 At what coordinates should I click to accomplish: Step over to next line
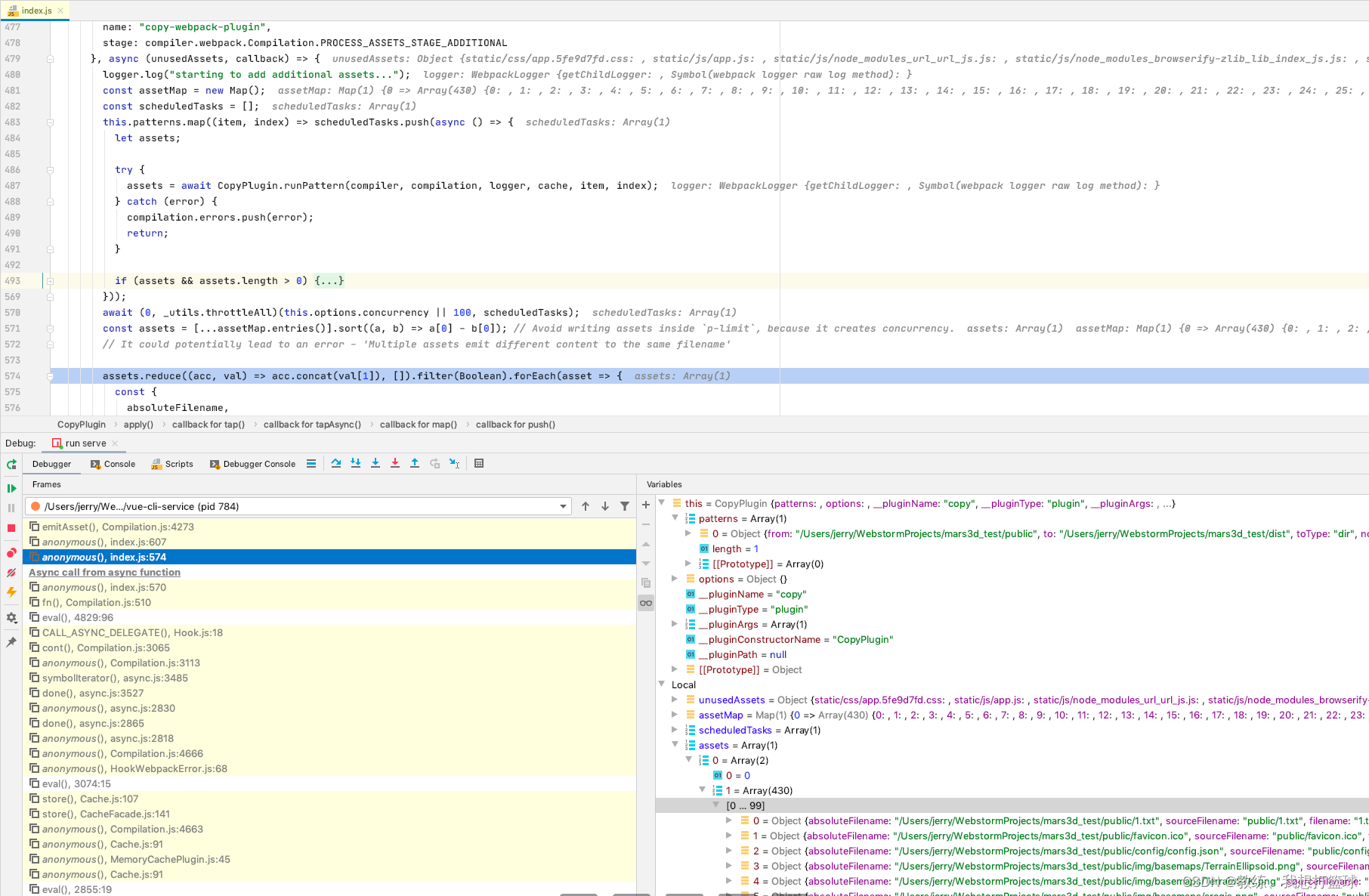(336, 464)
